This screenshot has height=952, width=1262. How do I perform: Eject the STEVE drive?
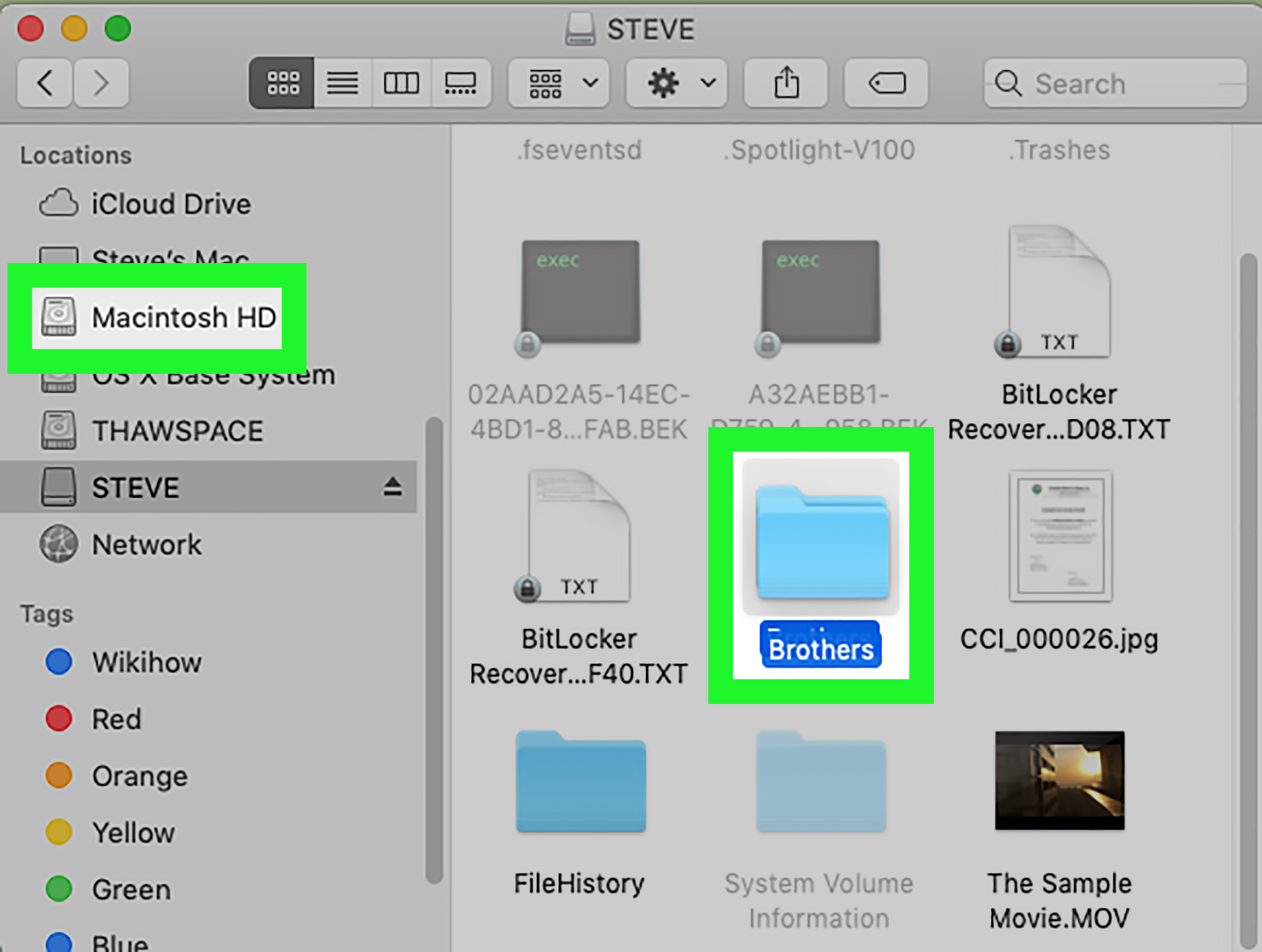(392, 487)
